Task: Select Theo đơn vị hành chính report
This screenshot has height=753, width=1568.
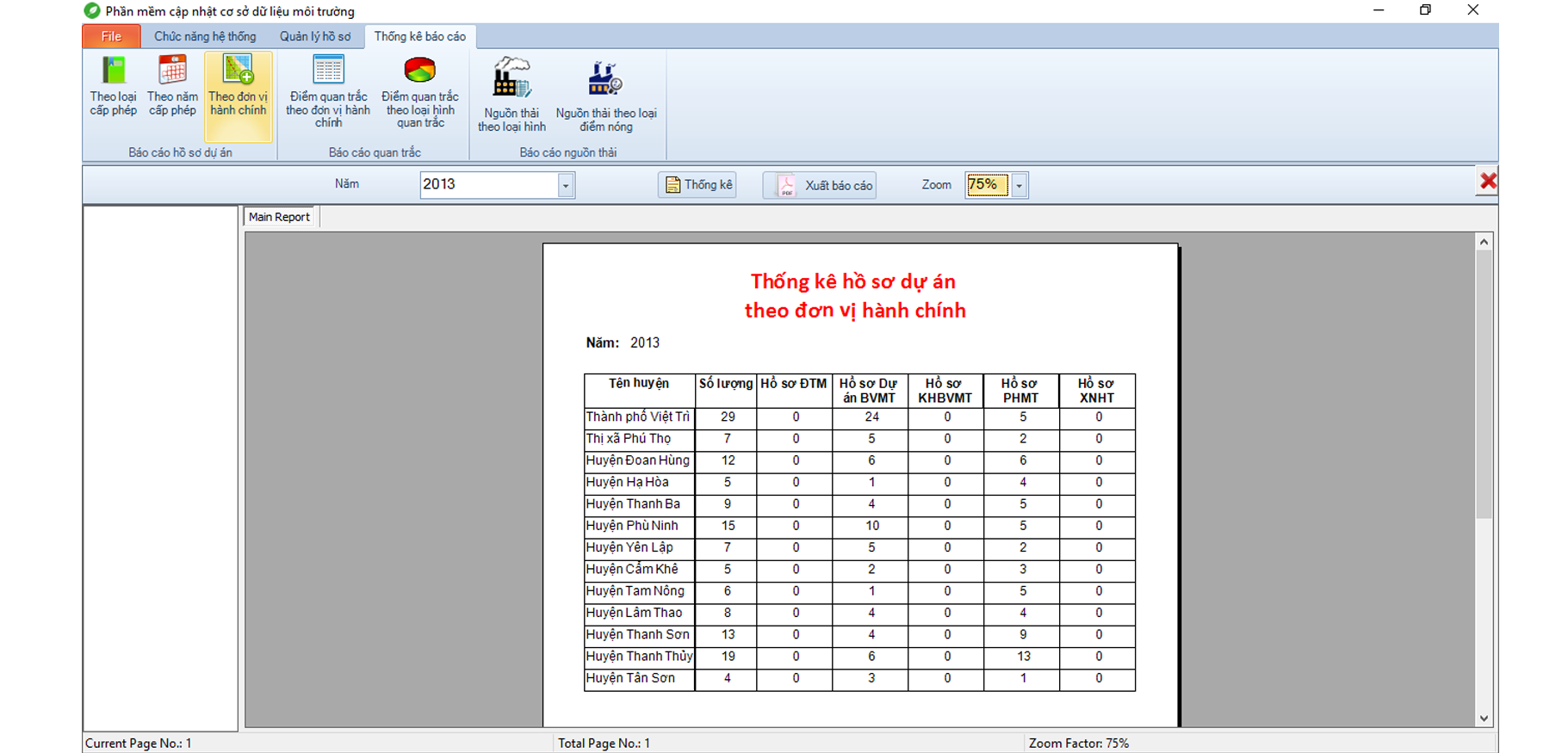Action: (239, 86)
